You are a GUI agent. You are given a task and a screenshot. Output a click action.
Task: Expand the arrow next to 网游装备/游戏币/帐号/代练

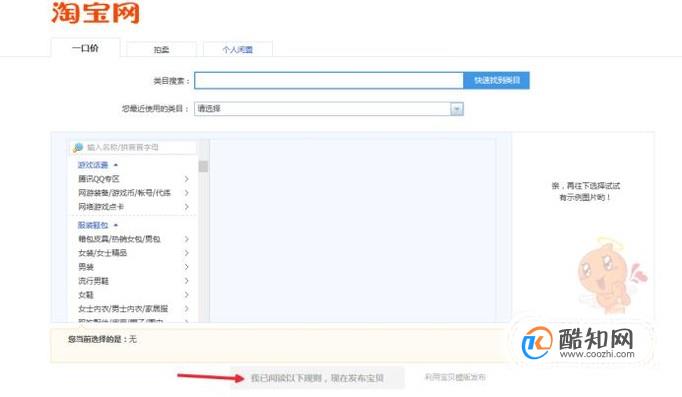click(187, 193)
